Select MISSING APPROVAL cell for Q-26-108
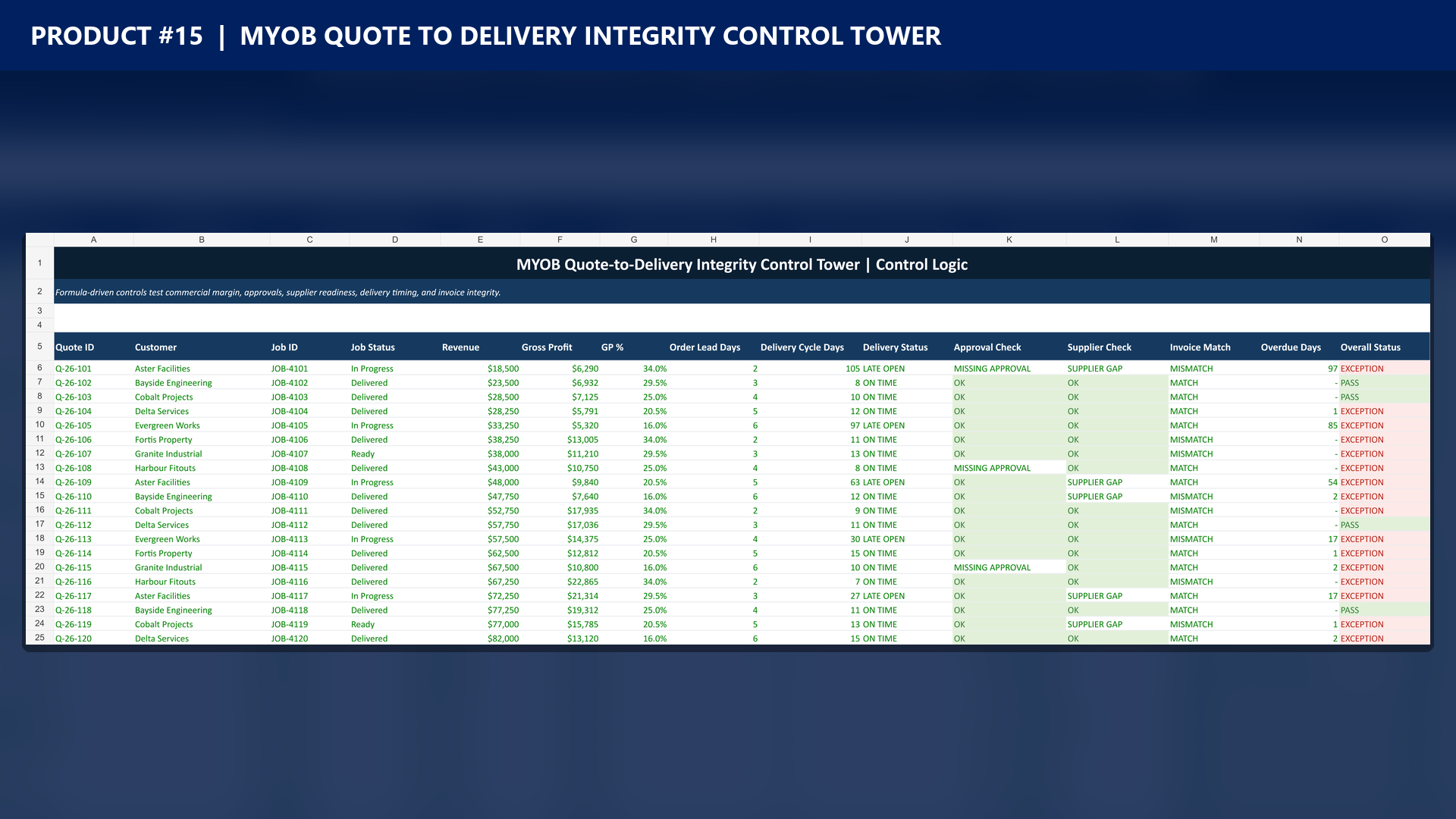 click(1009, 468)
